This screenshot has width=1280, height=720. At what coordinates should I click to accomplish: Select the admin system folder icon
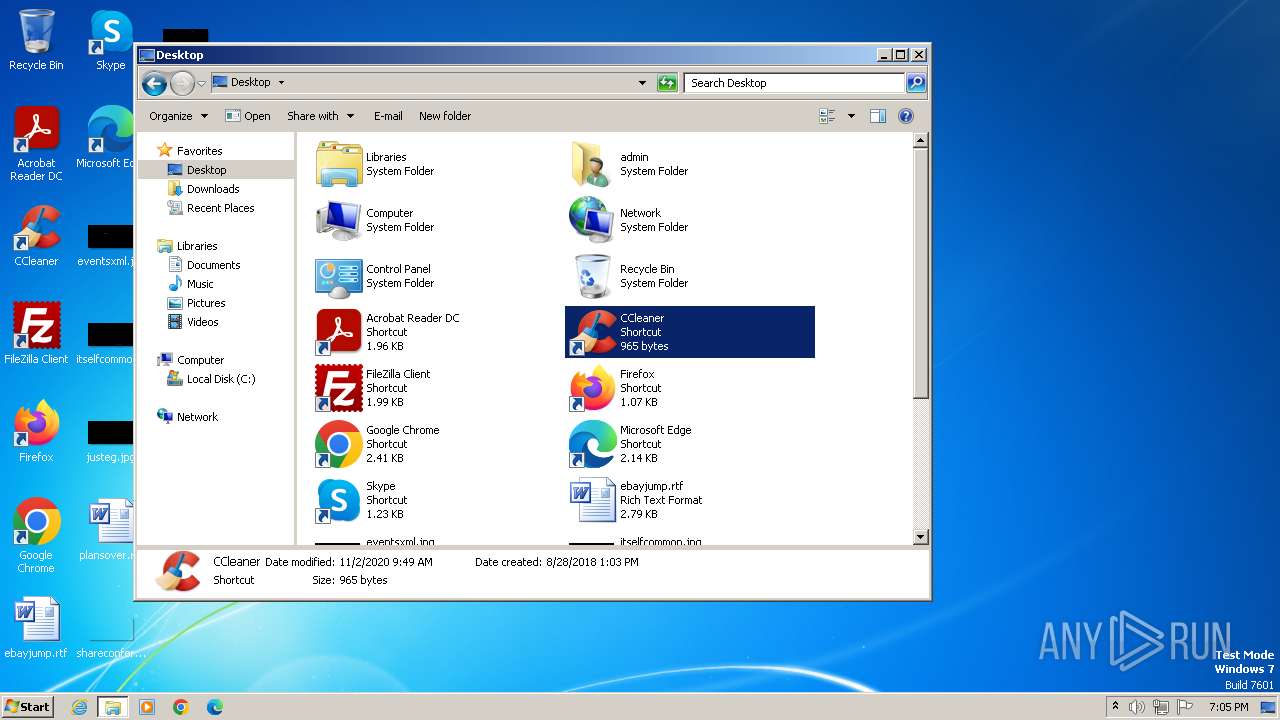coord(593,164)
